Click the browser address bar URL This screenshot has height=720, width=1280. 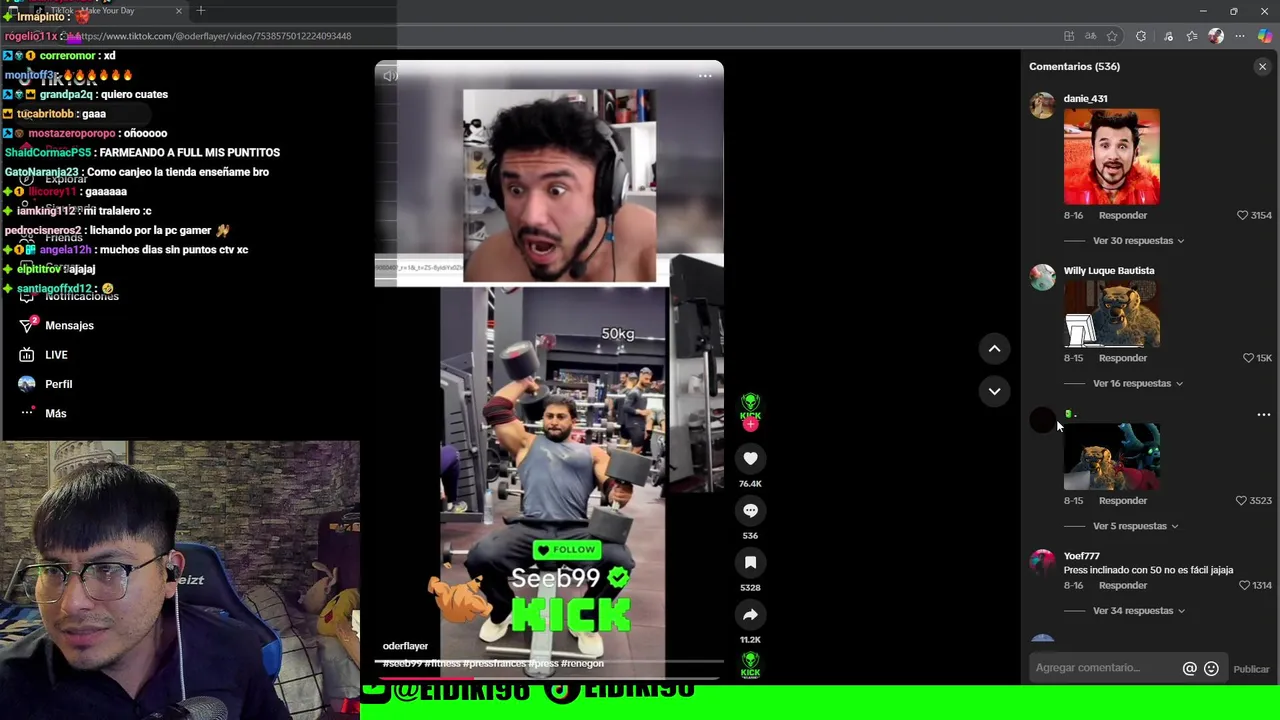coord(215,36)
